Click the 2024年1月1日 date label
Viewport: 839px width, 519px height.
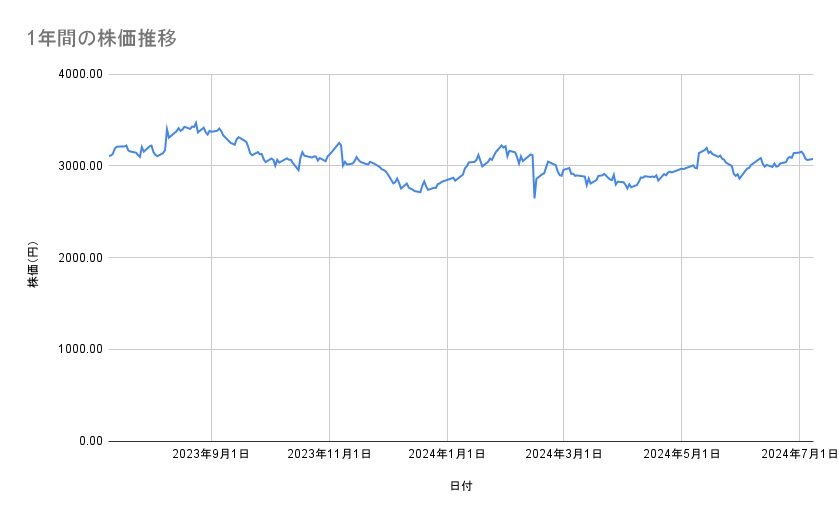(447, 455)
